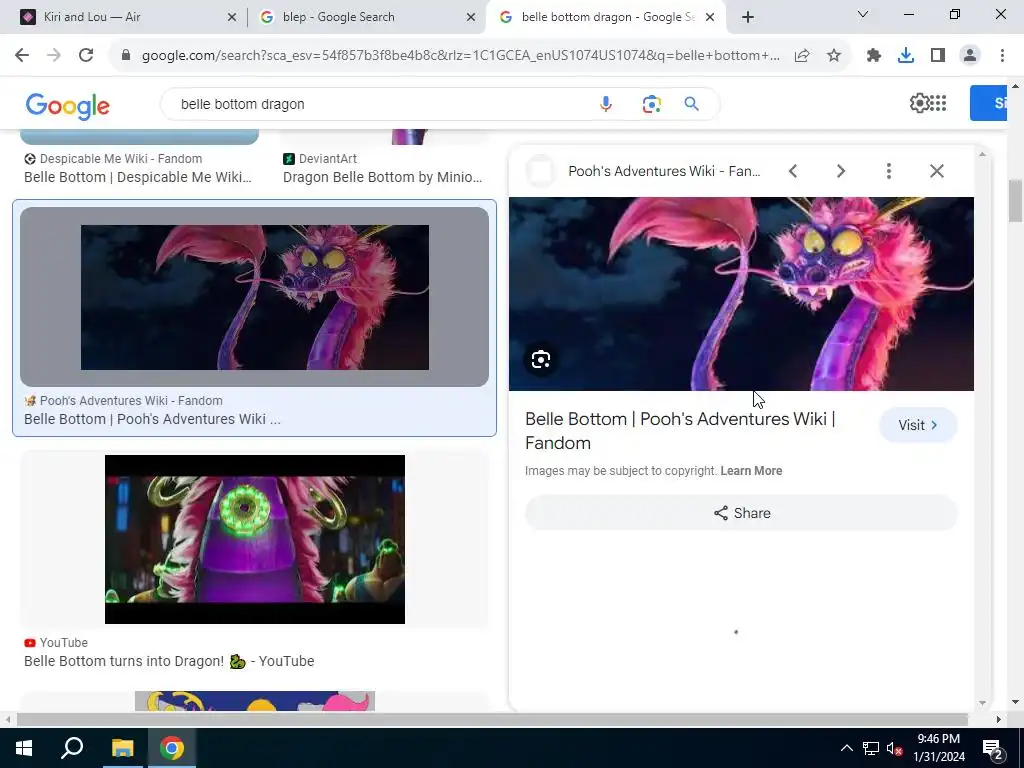Click the Google logo
Screen dimensions: 1024x768
68,106
